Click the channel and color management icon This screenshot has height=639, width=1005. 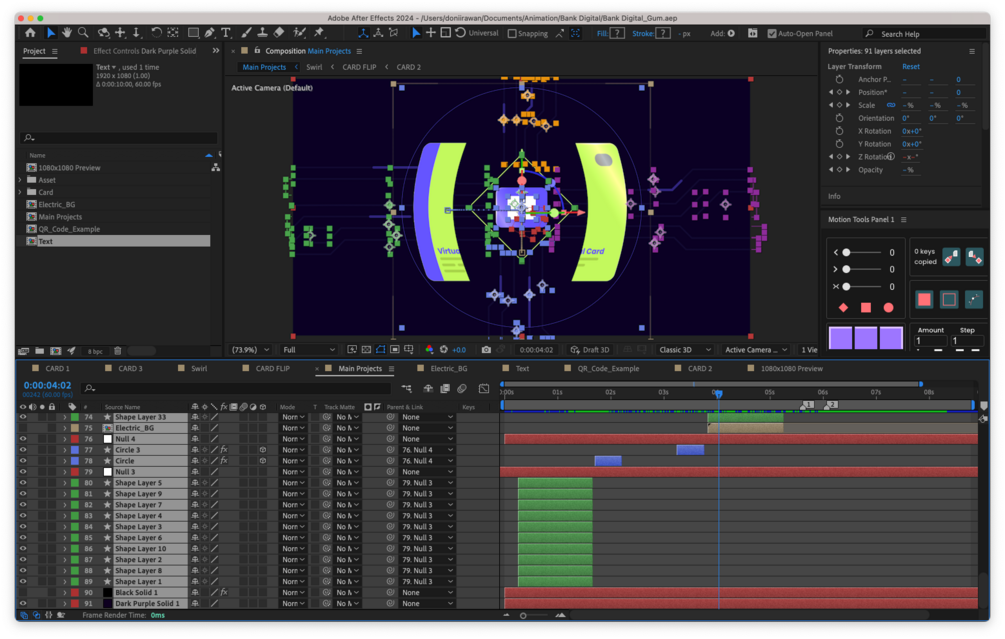[x=429, y=350]
